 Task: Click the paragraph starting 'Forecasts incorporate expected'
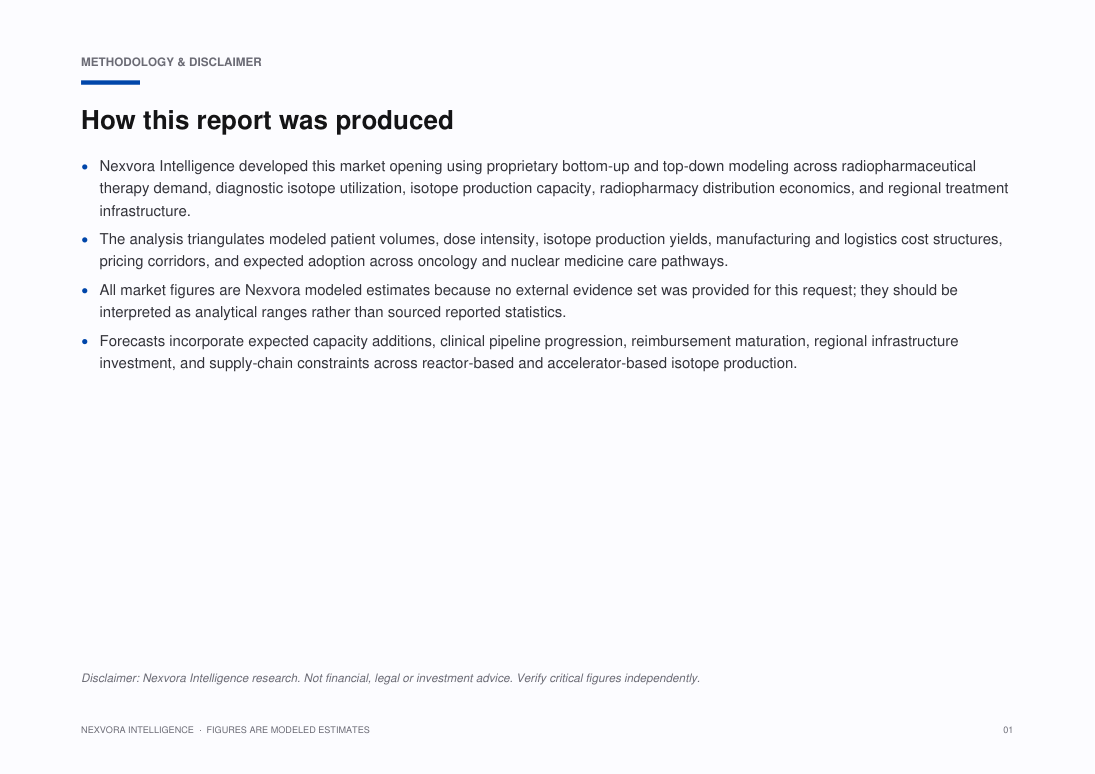(529, 352)
